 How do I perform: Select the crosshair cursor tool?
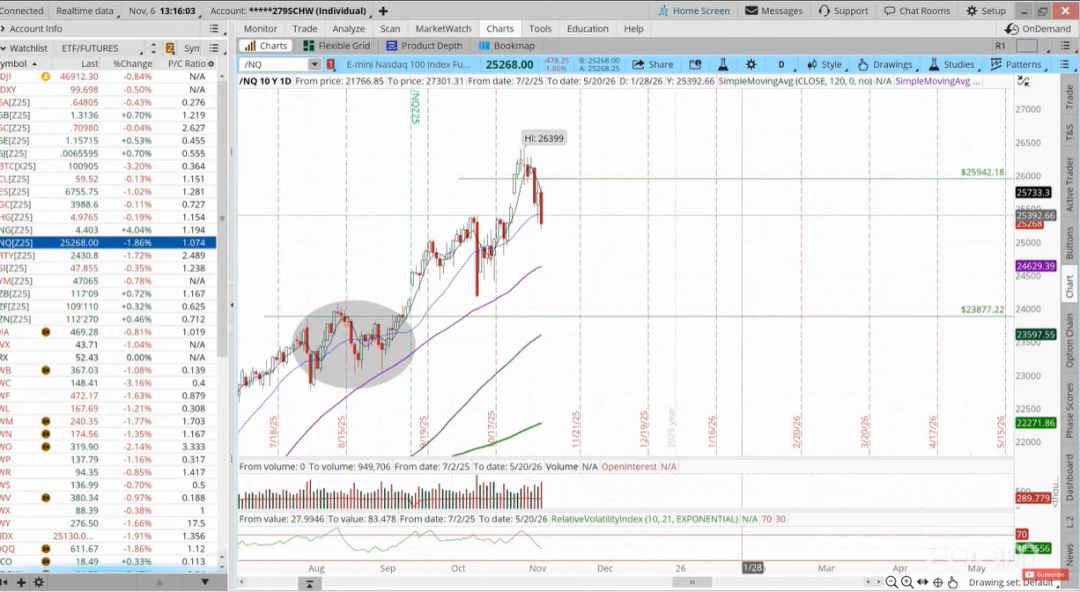point(937,582)
